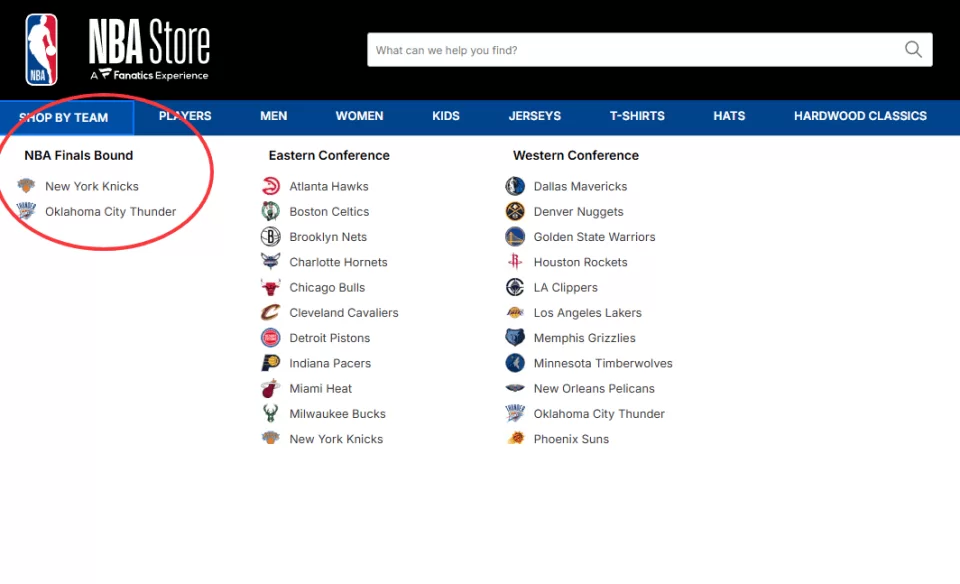Choose the Charlotte Hornets link
The width and height of the screenshot is (960, 584).
339,262
